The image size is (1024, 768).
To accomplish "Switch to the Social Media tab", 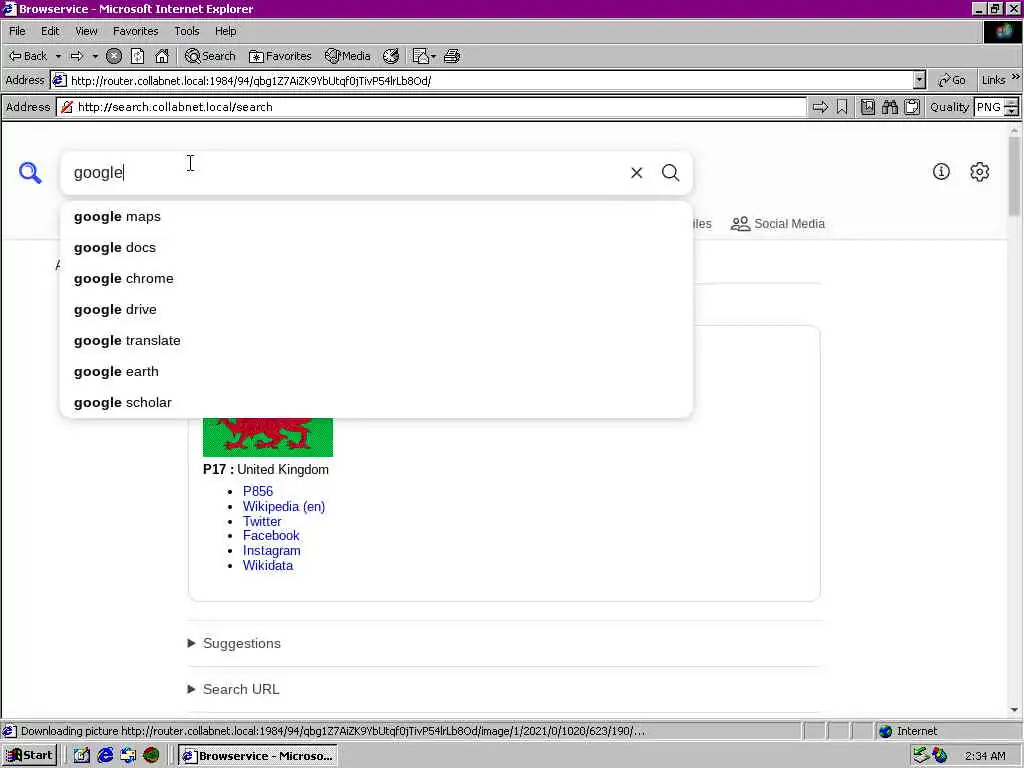I will click(x=778, y=224).
